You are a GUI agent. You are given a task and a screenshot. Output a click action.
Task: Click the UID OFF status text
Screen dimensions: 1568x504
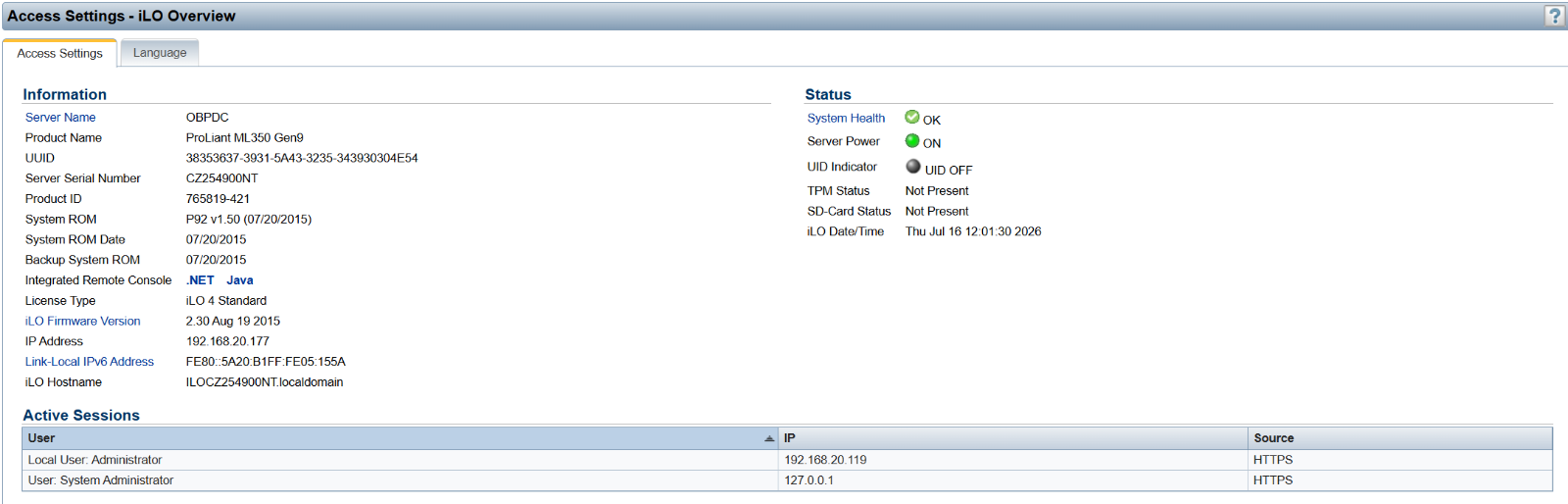949,171
